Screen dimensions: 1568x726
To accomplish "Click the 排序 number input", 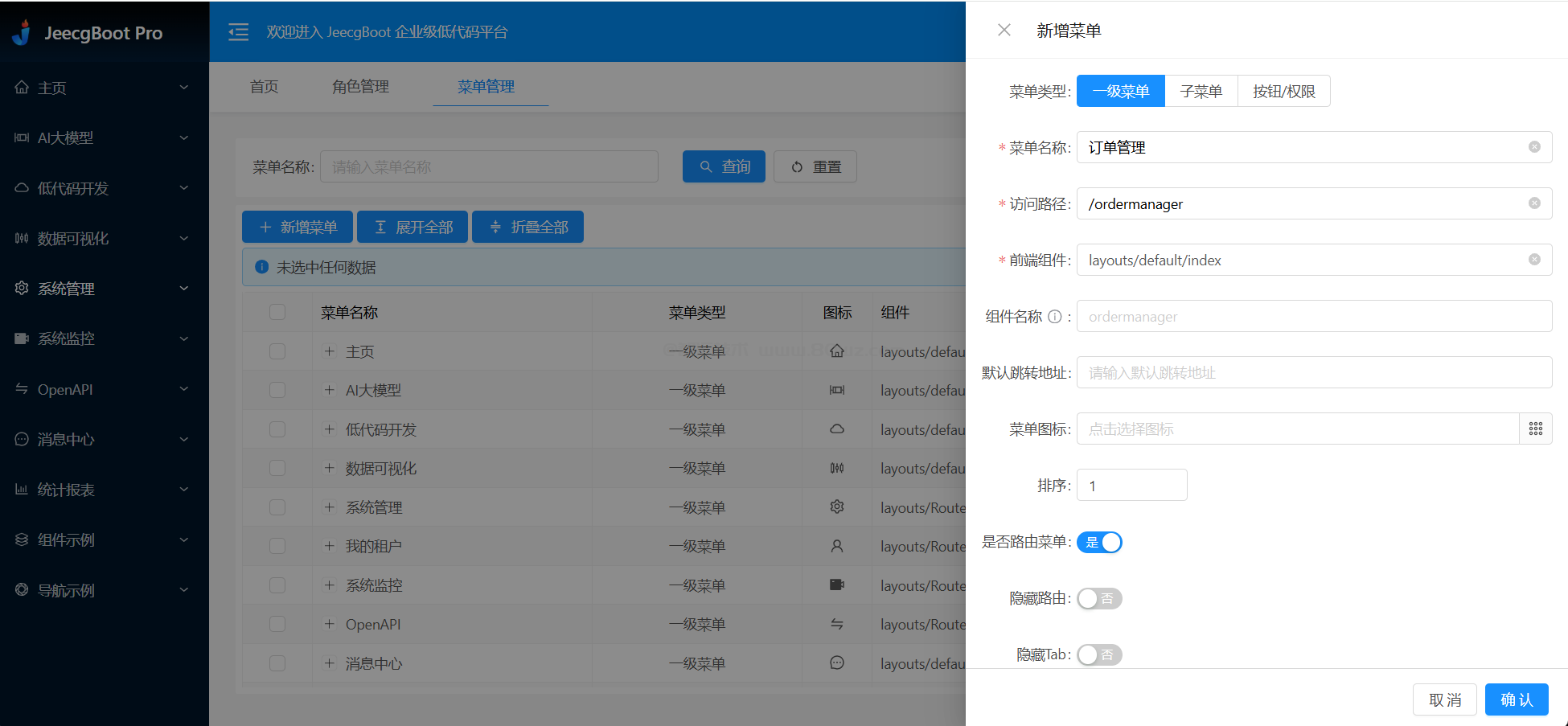I will point(1132,485).
